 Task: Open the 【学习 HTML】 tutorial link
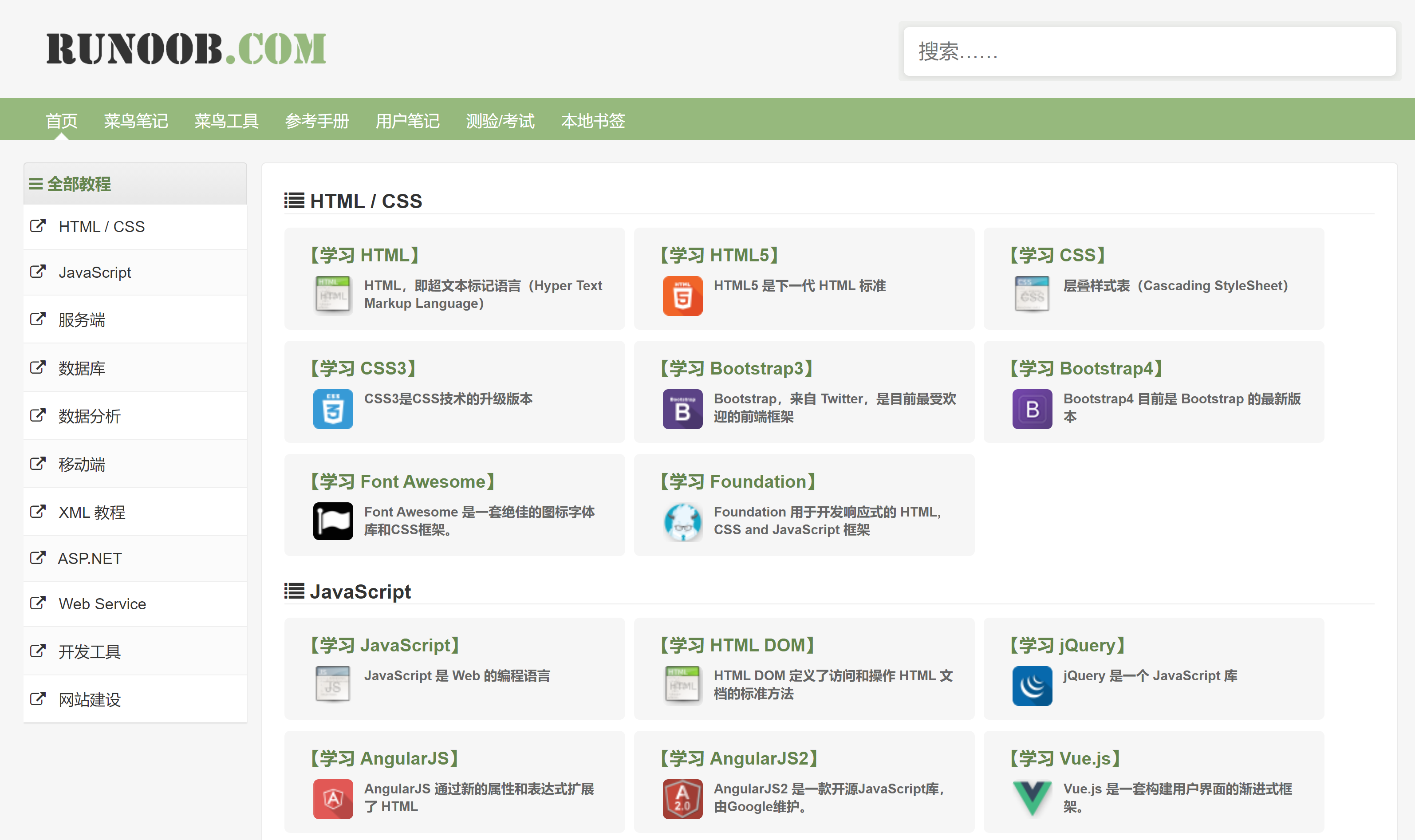(365, 255)
